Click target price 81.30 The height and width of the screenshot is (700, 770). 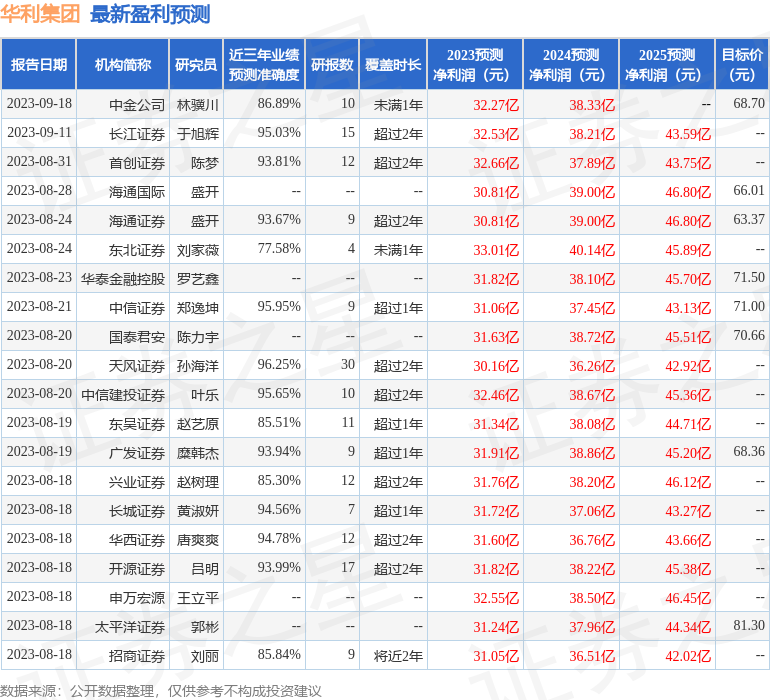click(749, 625)
